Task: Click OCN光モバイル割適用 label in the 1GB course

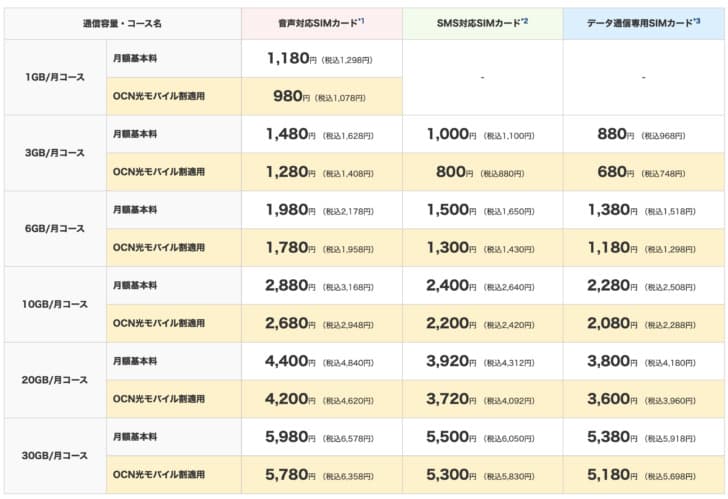Action: [x=159, y=96]
